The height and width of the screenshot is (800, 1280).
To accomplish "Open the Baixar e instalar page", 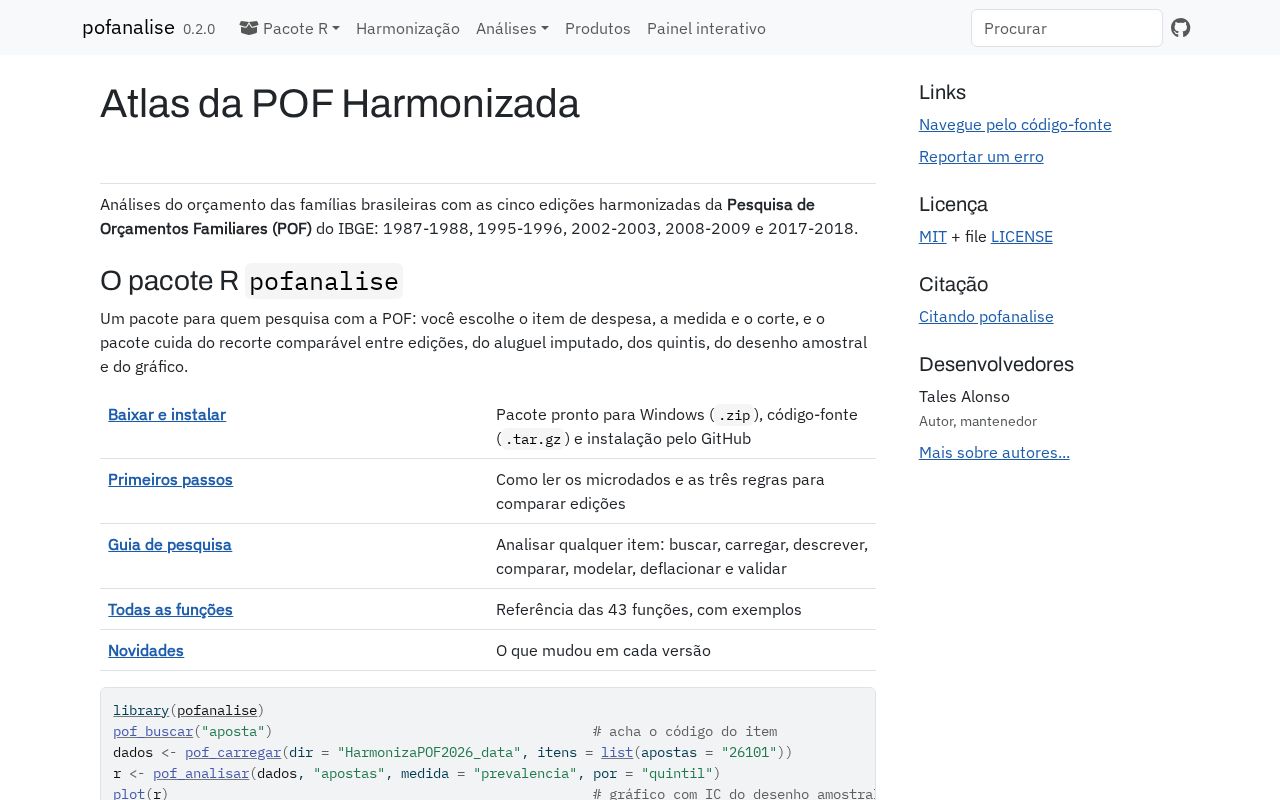I will click(x=167, y=414).
